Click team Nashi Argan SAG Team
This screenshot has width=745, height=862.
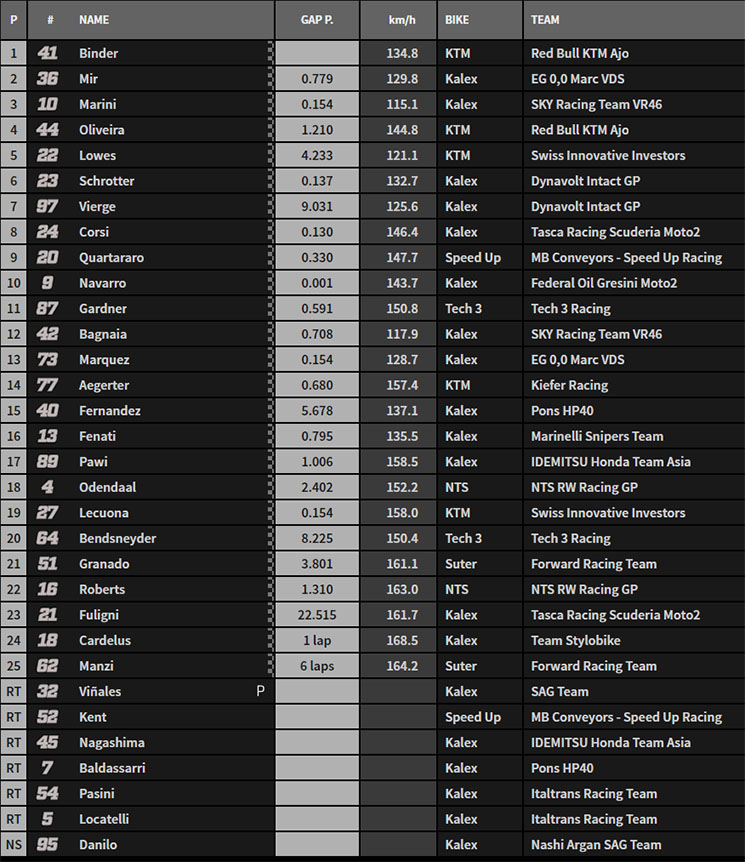coord(596,845)
